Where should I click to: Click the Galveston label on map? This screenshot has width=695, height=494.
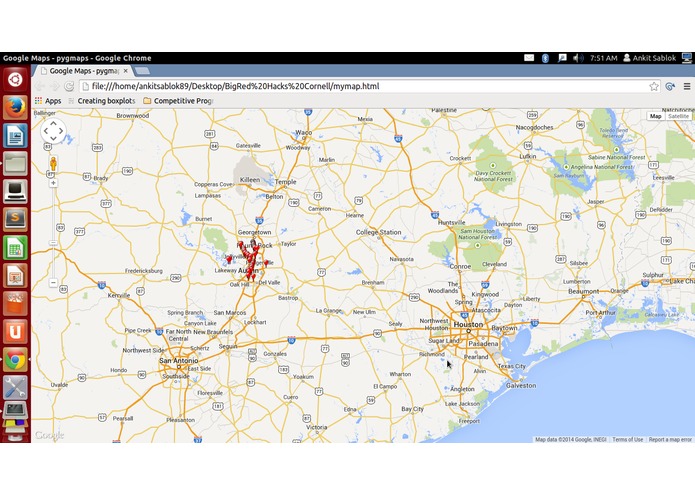coord(521,385)
